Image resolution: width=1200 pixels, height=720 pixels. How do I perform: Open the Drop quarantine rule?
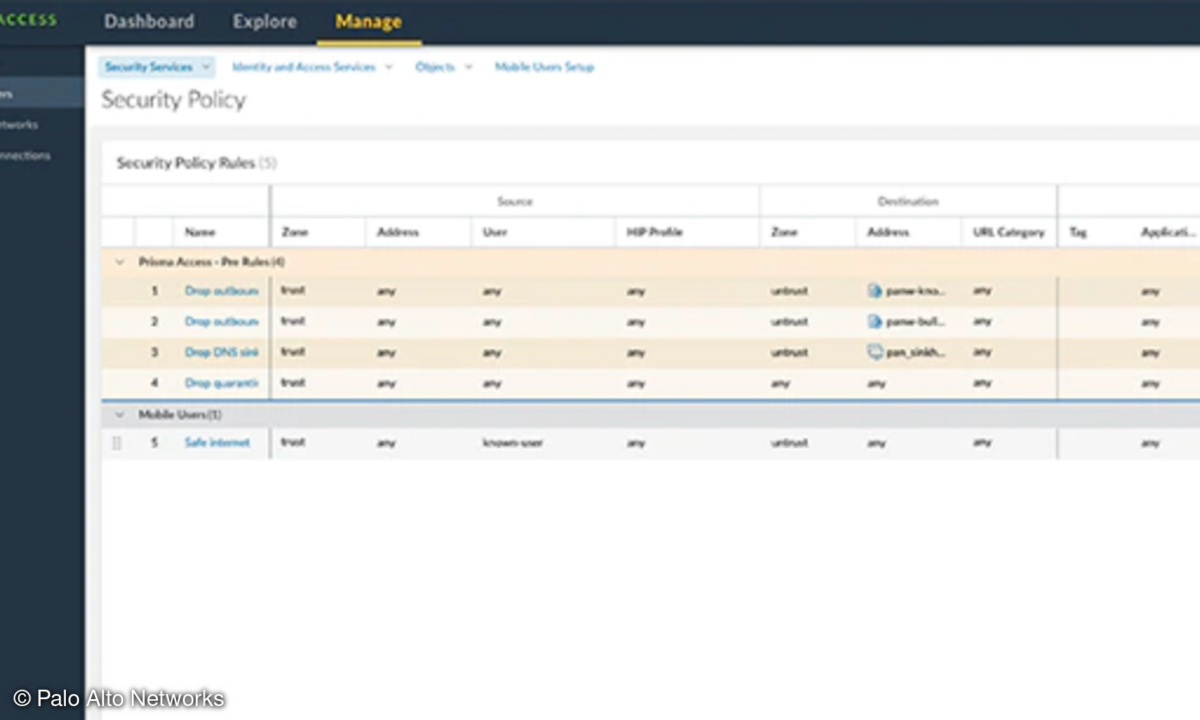pyautogui.click(x=221, y=383)
